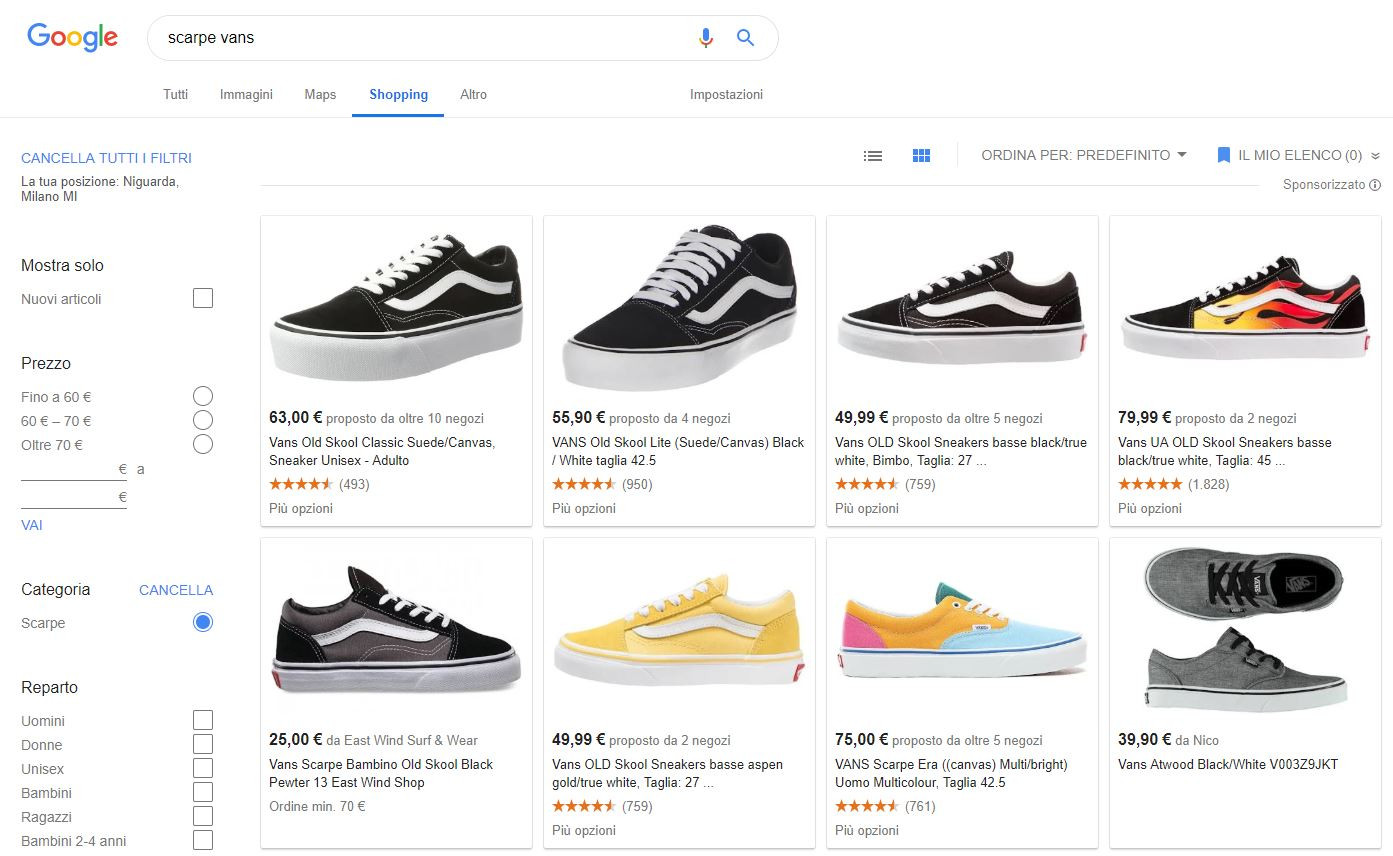Select price range Fino a 60 €
The image size is (1393, 856).
tap(203, 396)
